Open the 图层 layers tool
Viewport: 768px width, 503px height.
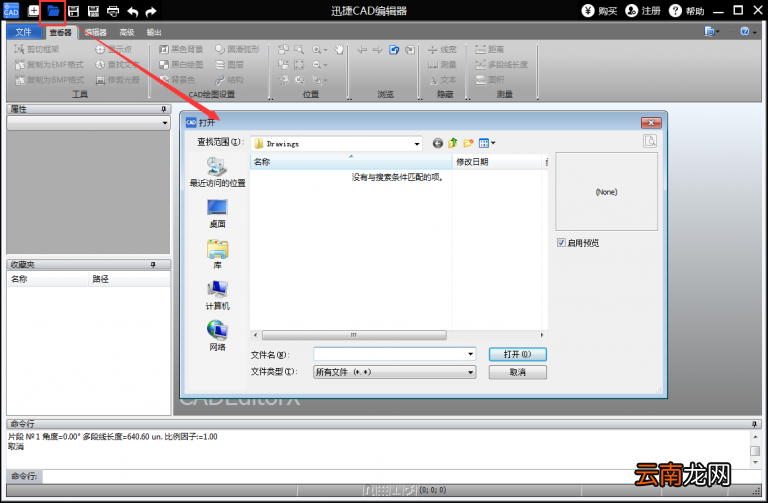coord(229,65)
